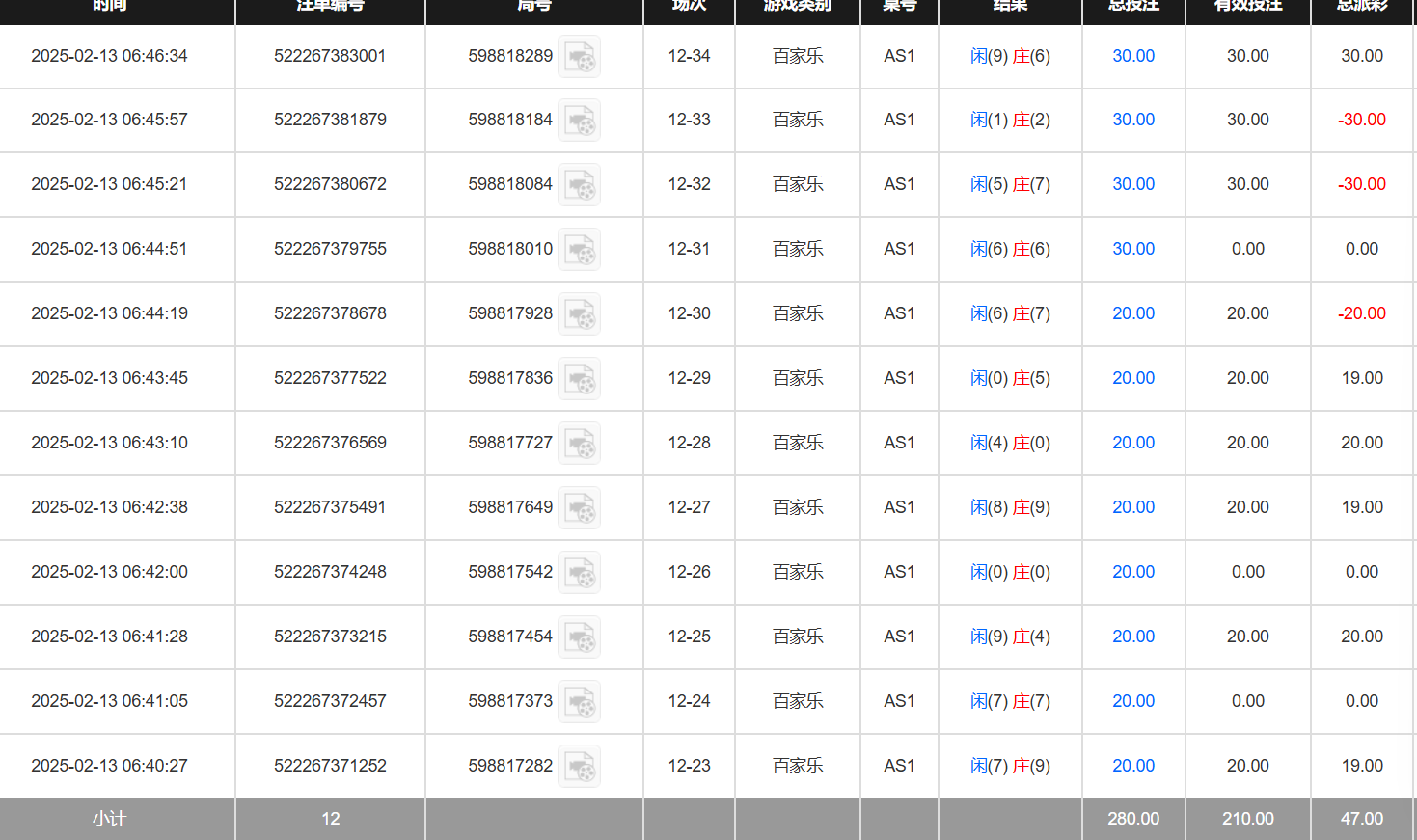Click replay icon beside 598818184
The width and height of the screenshot is (1417, 840).
(x=580, y=121)
